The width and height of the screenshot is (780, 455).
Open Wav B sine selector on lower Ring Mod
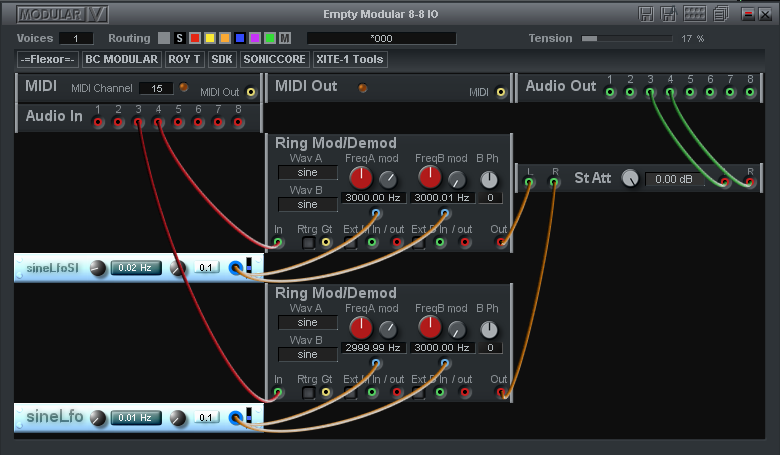(307, 355)
